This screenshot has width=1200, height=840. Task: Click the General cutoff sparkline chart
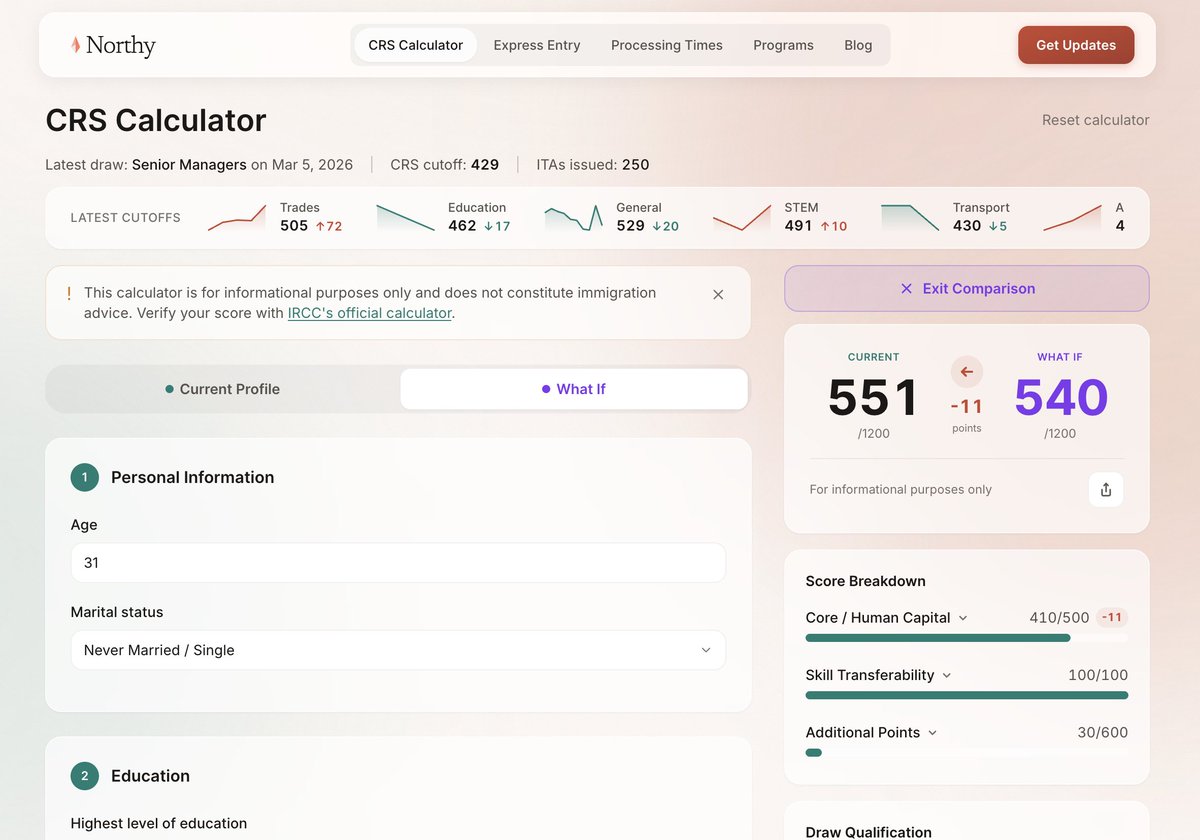tap(574, 218)
